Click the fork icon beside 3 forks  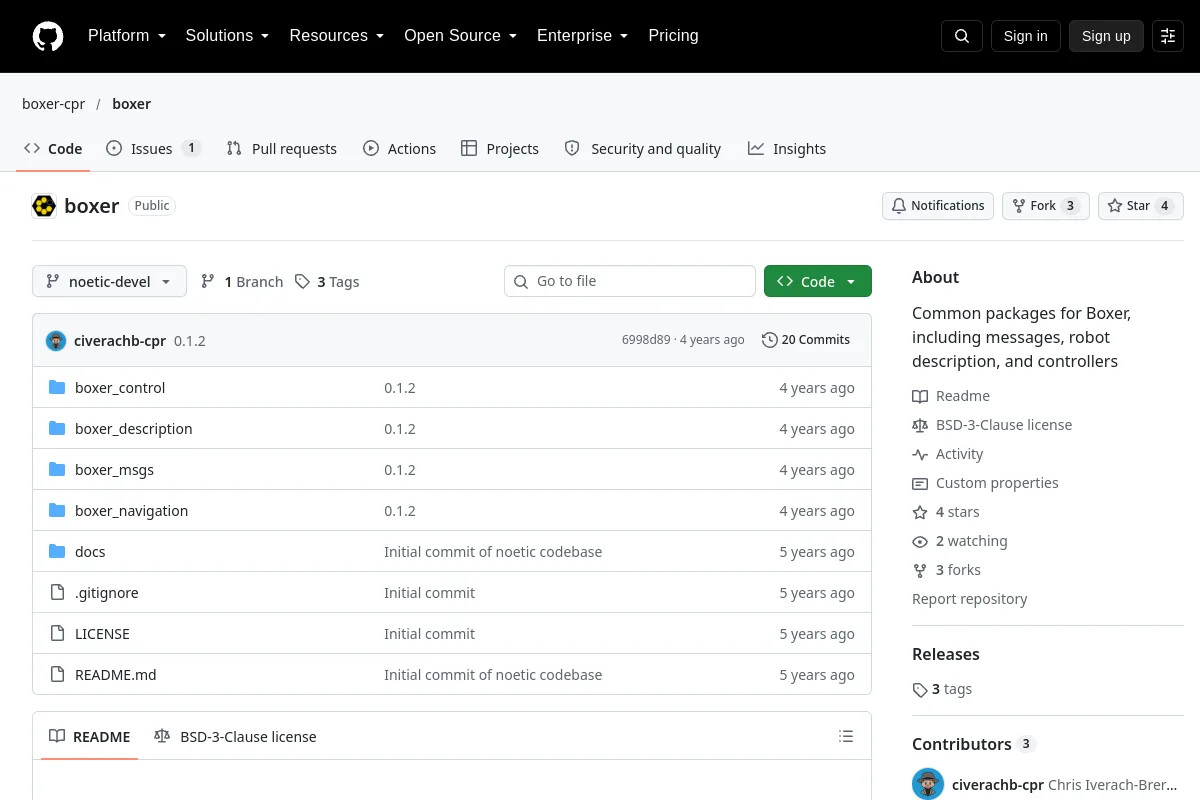[x=920, y=570]
